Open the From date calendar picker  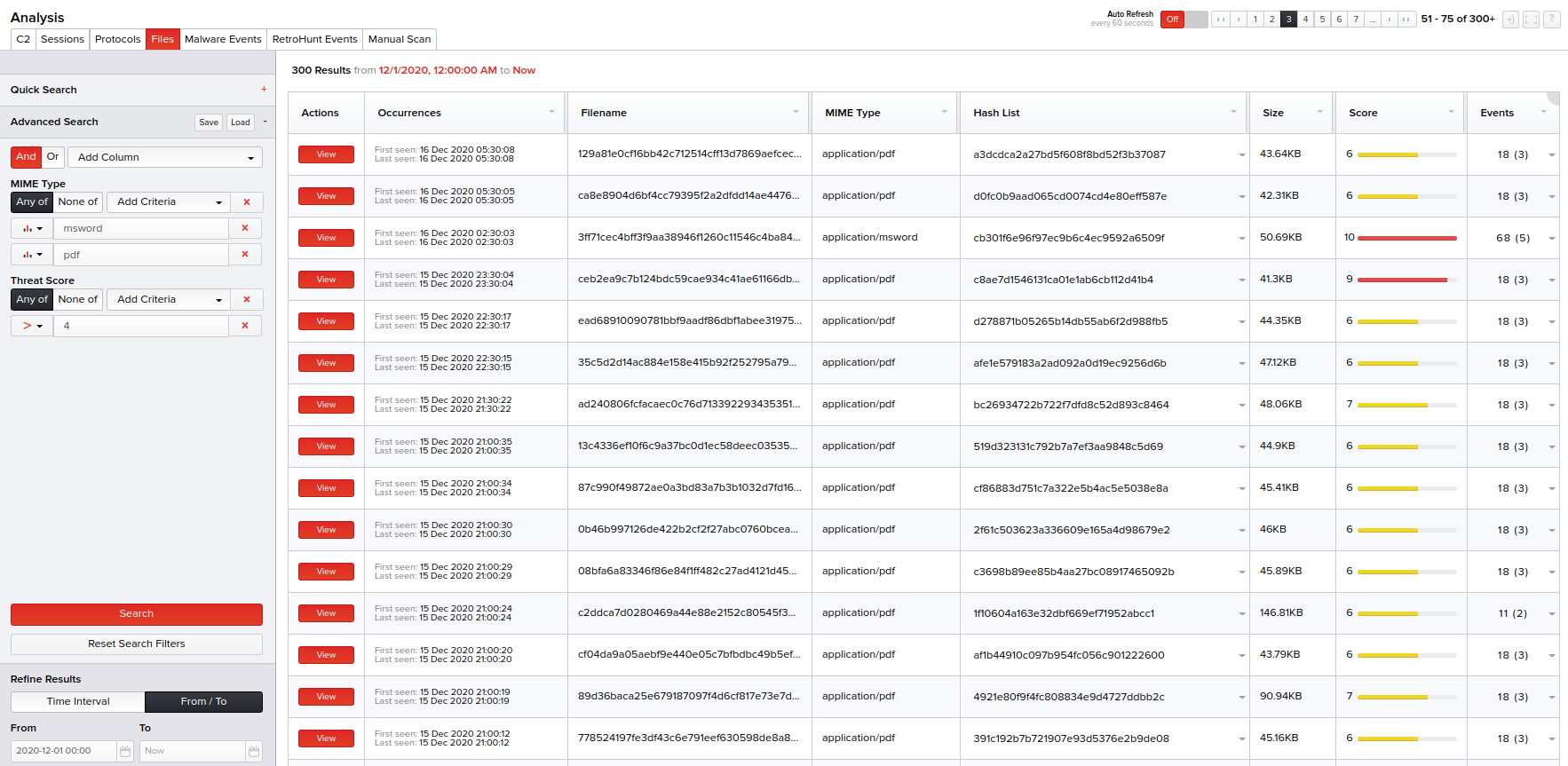(125, 751)
